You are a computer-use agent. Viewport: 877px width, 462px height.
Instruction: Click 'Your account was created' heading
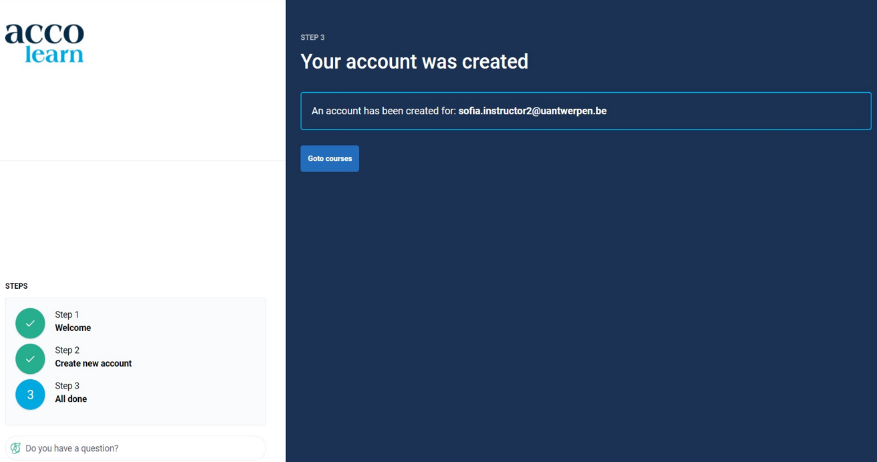click(x=414, y=62)
